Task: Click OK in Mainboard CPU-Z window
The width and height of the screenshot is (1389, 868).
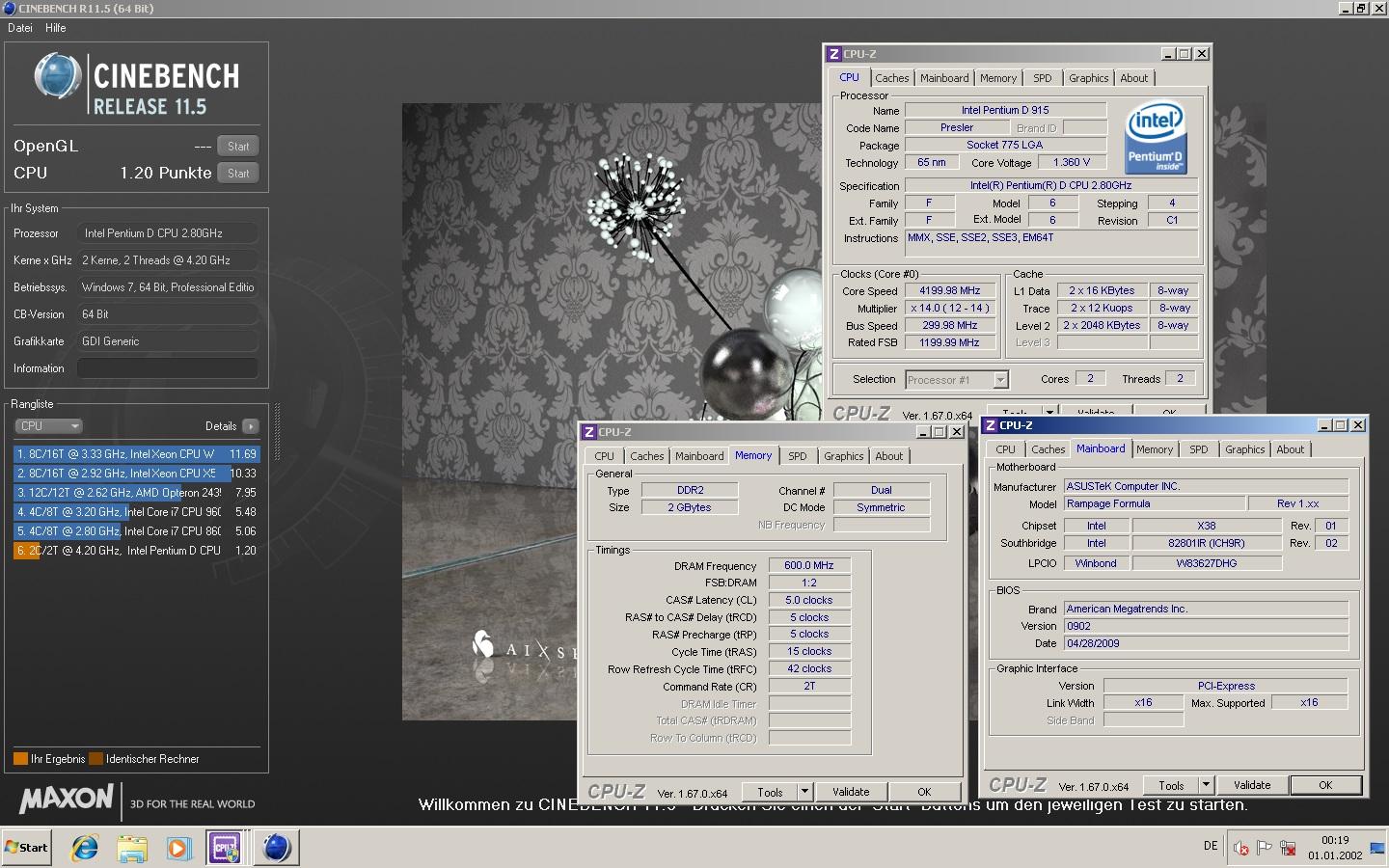Action: point(1325,786)
